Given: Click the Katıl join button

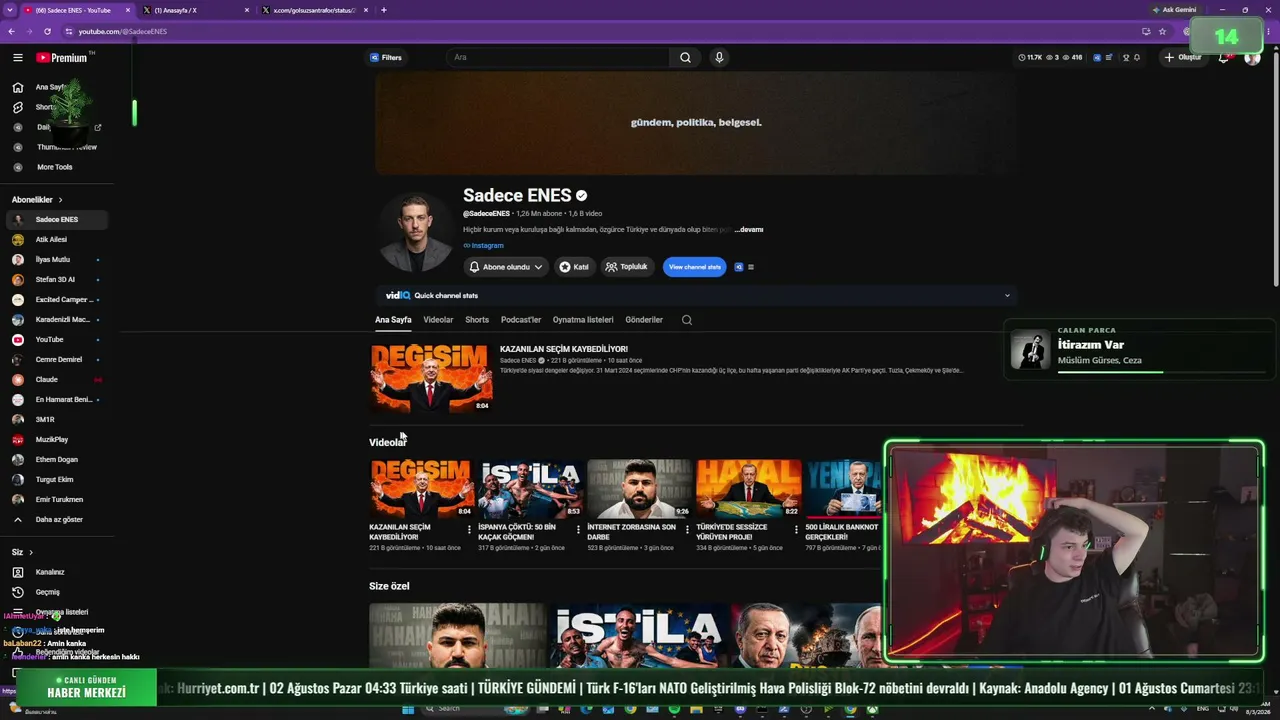Looking at the screenshot, I should 574,267.
